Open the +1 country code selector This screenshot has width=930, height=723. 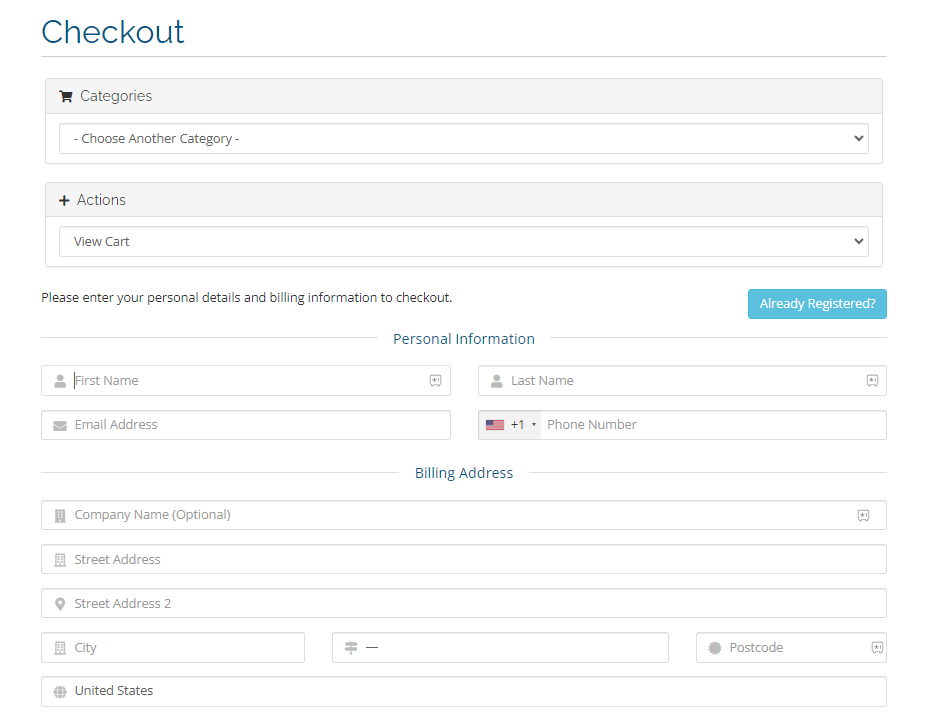(x=510, y=425)
